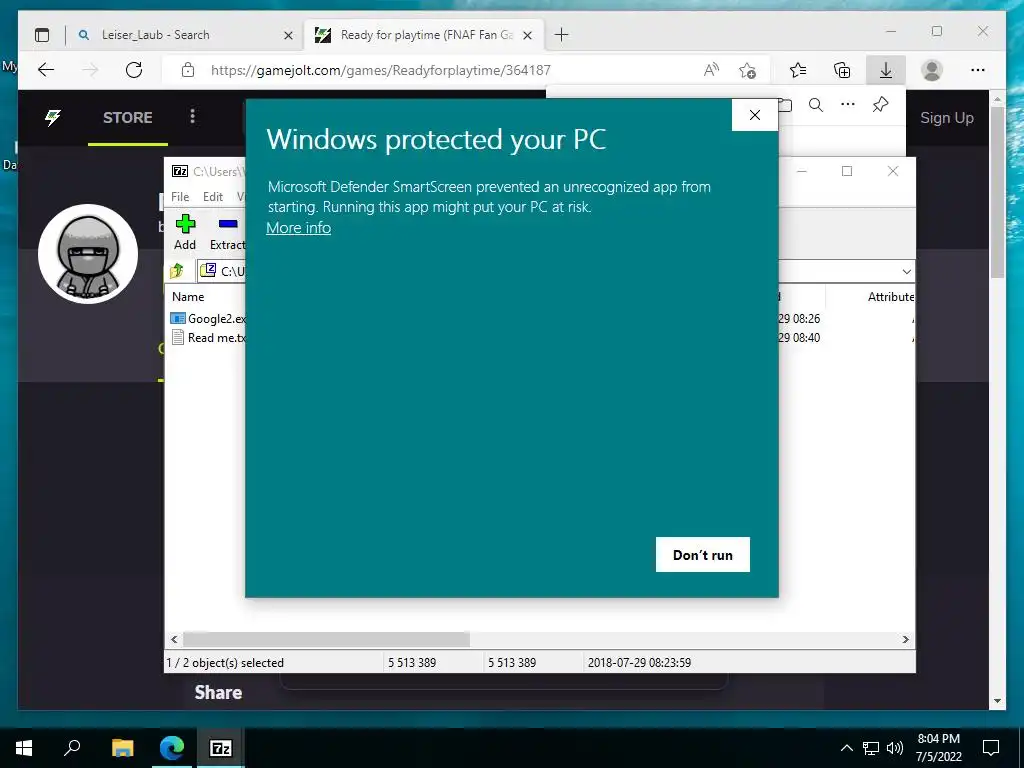Open the 7-Zip File menu
Screen dimensions: 1024x768
(180, 197)
